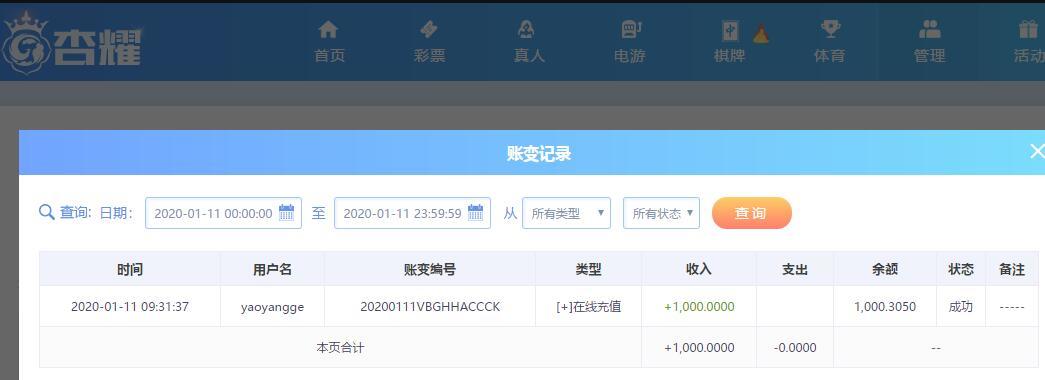
Task: Click the start date input field
Action: tap(223, 213)
